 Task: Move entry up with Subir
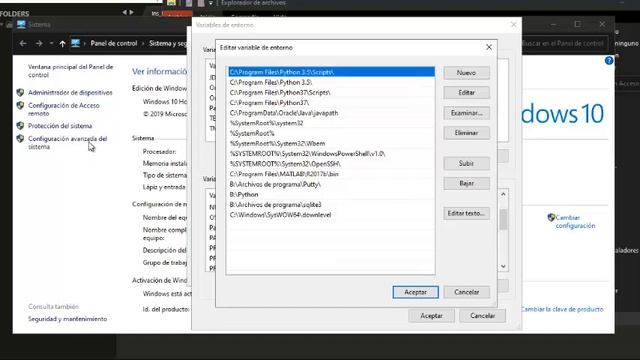tap(467, 163)
